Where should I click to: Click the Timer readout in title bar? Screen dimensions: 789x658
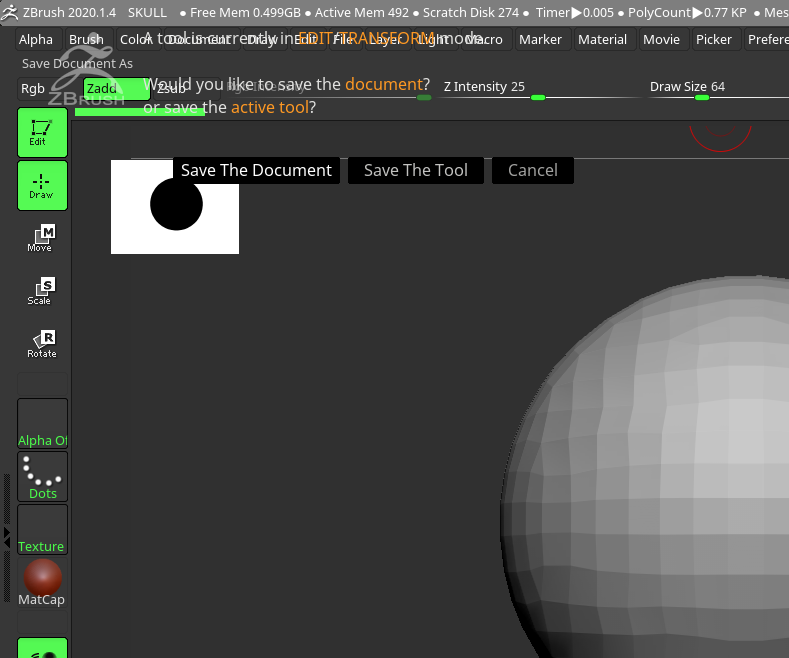[575, 13]
